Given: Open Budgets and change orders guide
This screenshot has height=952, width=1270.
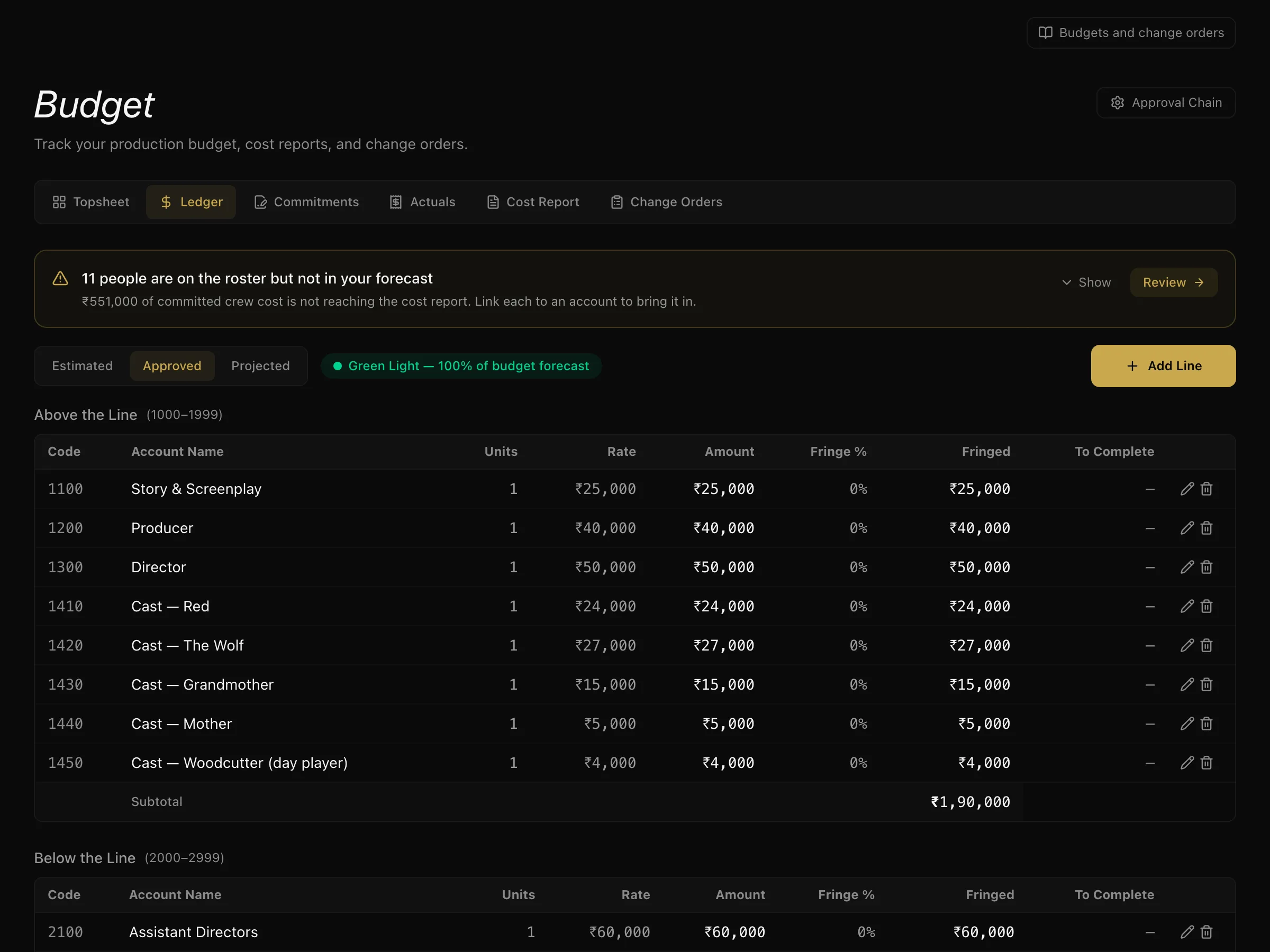Looking at the screenshot, I should pos(1131,33).
